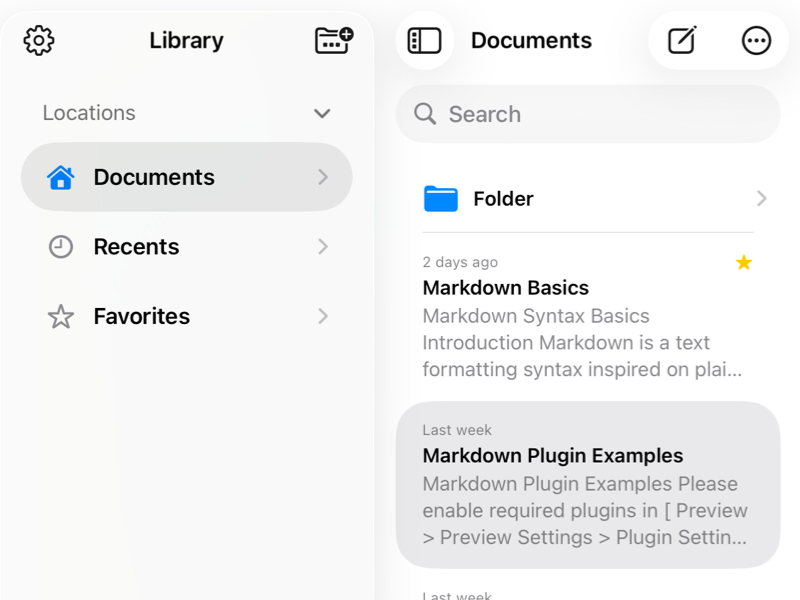Image resolution: width=800 pixels, height=600 pixels.
Task: Toggle the yellow favorite star on Markdown Basics
Action: pyautogui.click(x=743, y=263)
